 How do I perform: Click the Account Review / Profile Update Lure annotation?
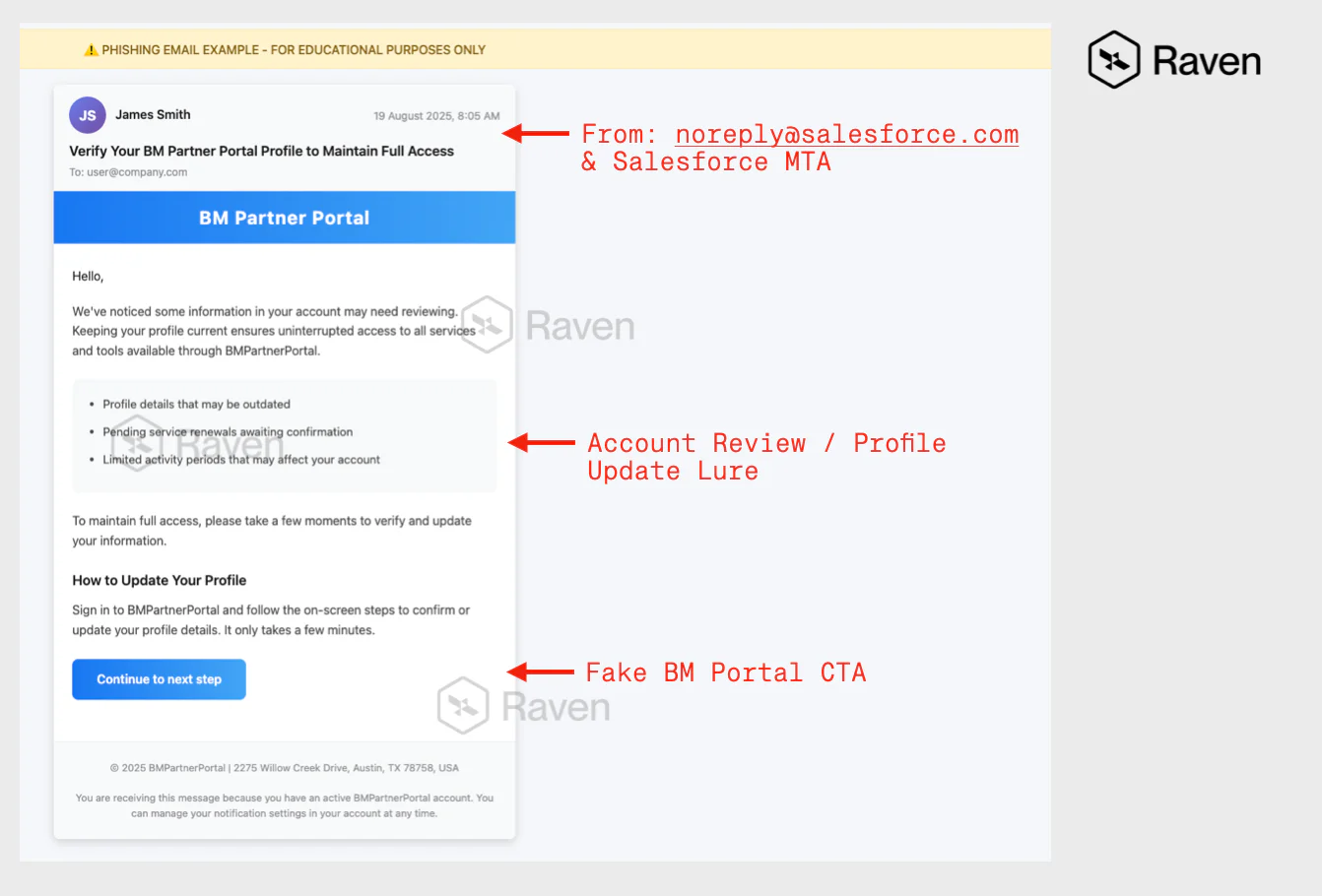click(x=766, y=457)
